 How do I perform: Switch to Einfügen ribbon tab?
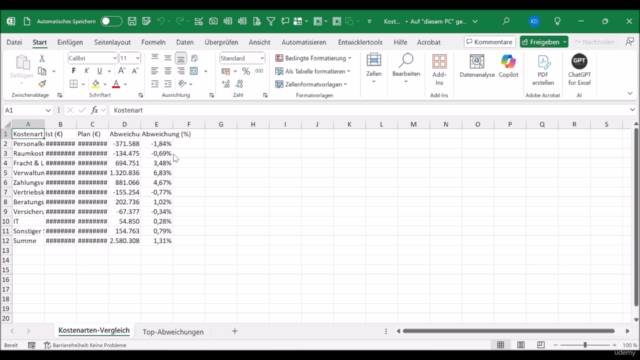click(70, 42)
